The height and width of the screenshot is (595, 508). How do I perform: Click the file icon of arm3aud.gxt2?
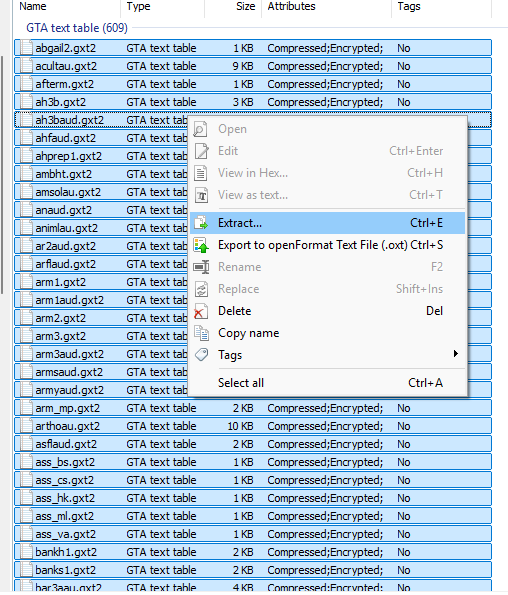tap(26, 354)
